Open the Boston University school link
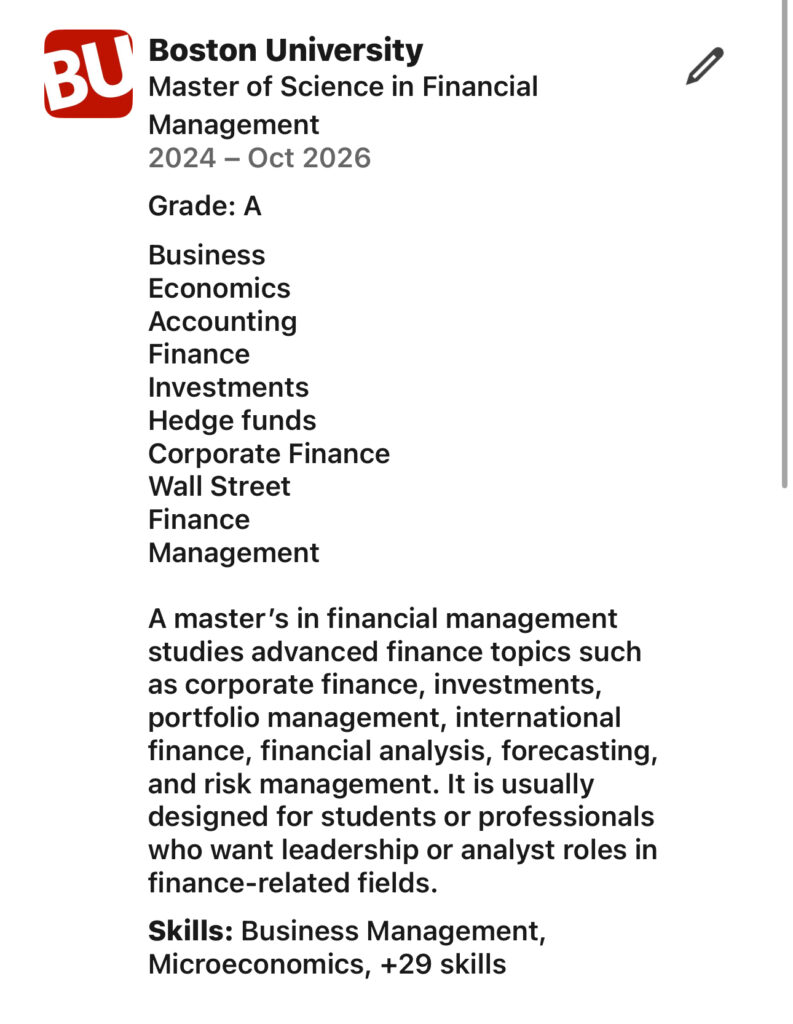The height and width of the screenshot is (1024, 793). point(285,50)
